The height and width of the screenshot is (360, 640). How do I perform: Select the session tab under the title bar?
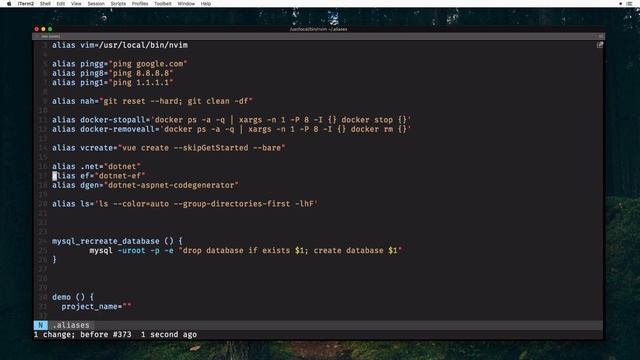pyautogui.click(x=51, y=36)
